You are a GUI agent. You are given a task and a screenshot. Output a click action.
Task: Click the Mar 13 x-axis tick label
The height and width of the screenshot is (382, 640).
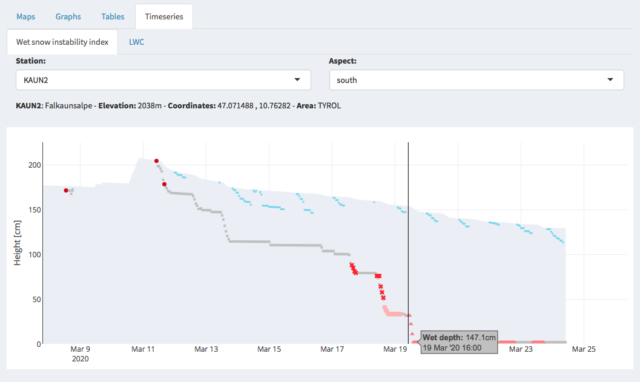coord(206,349)
